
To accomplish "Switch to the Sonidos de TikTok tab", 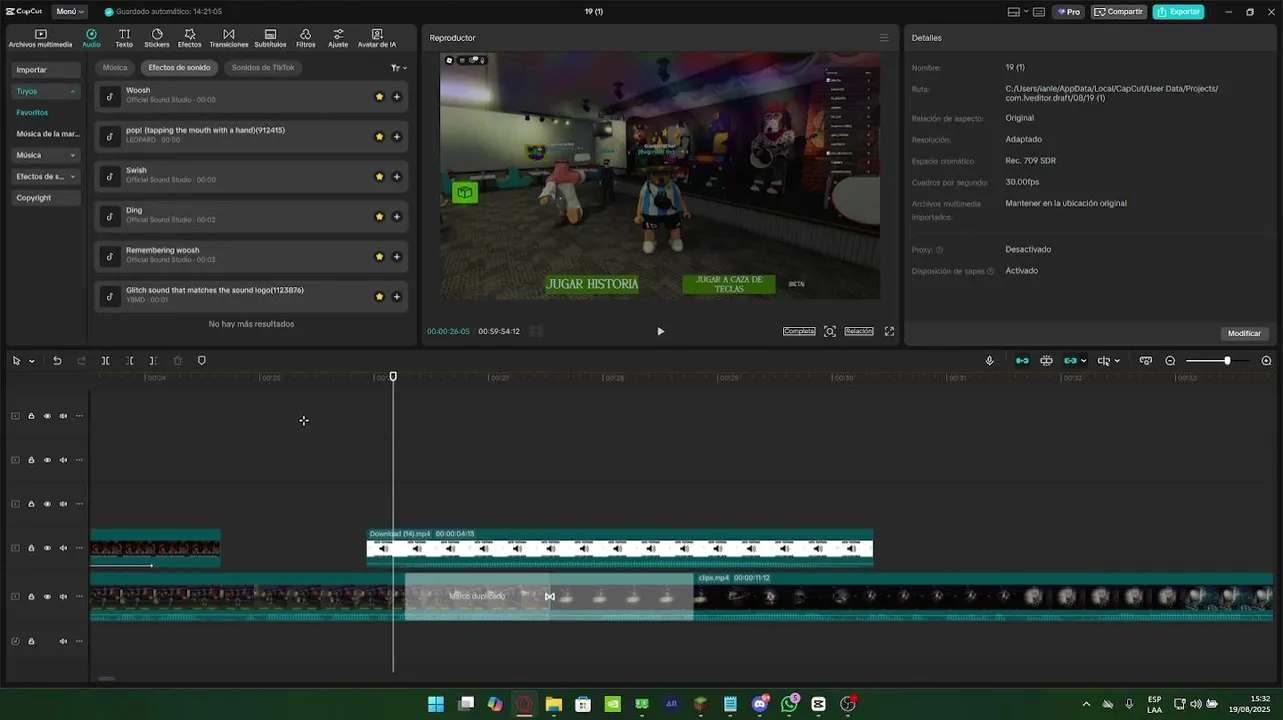I will 263,68.
